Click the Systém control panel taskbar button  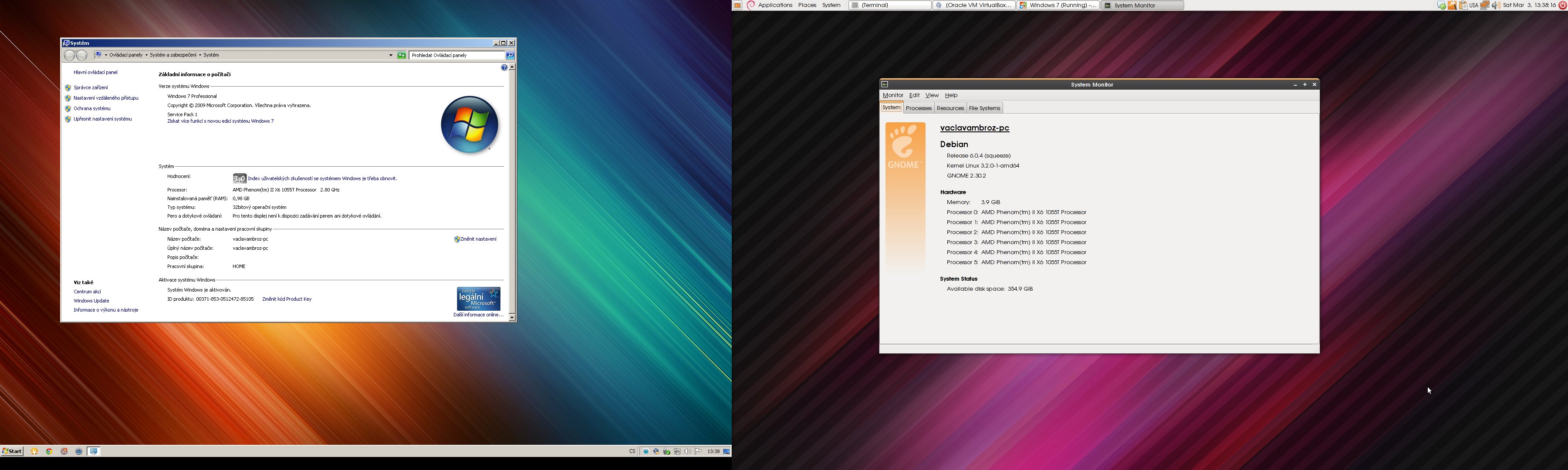(94, 451)
